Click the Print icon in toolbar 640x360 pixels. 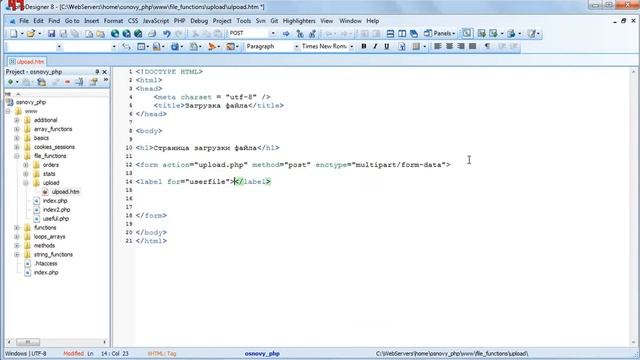pyautogui.click(x=152, y=33)
